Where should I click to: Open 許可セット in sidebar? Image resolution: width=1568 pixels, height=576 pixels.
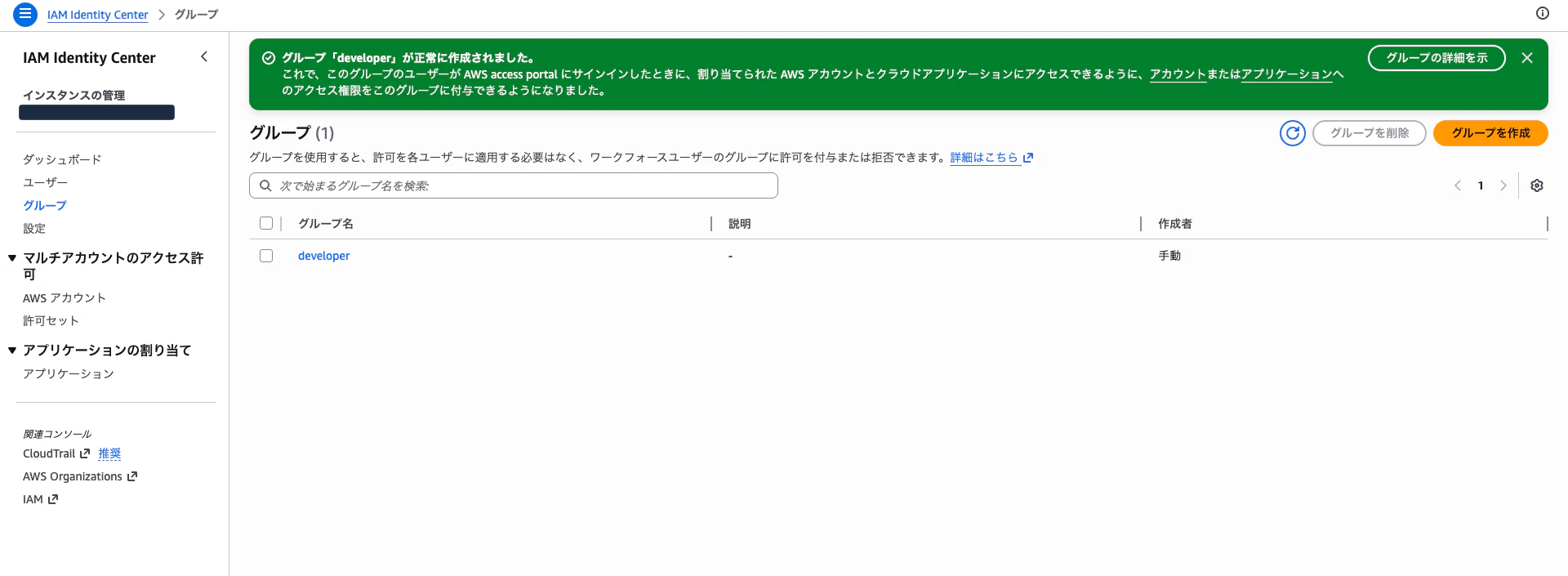coord(51,320)
